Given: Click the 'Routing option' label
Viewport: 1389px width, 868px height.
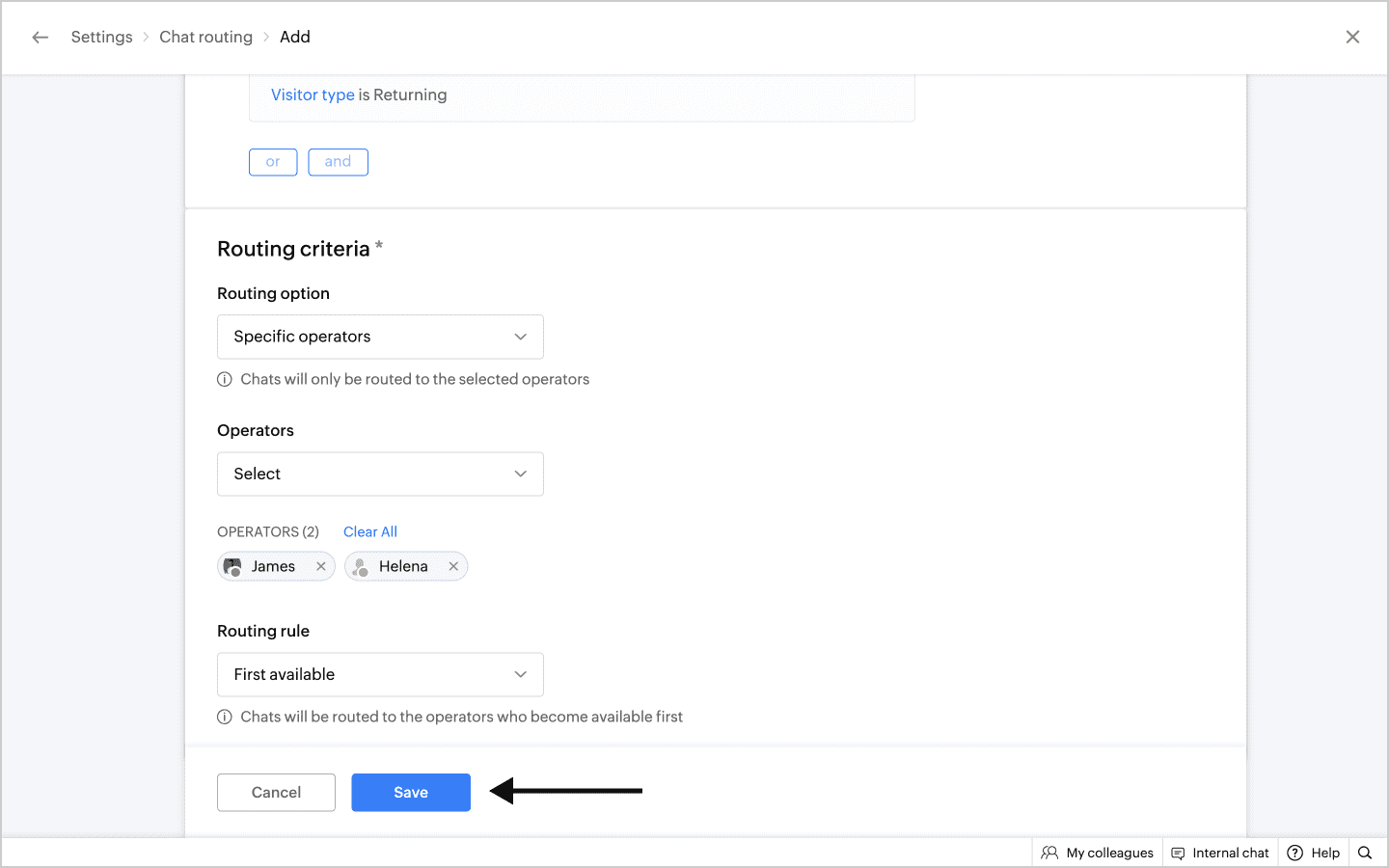Looking at the screenshot, I should [x=273, y=293].
